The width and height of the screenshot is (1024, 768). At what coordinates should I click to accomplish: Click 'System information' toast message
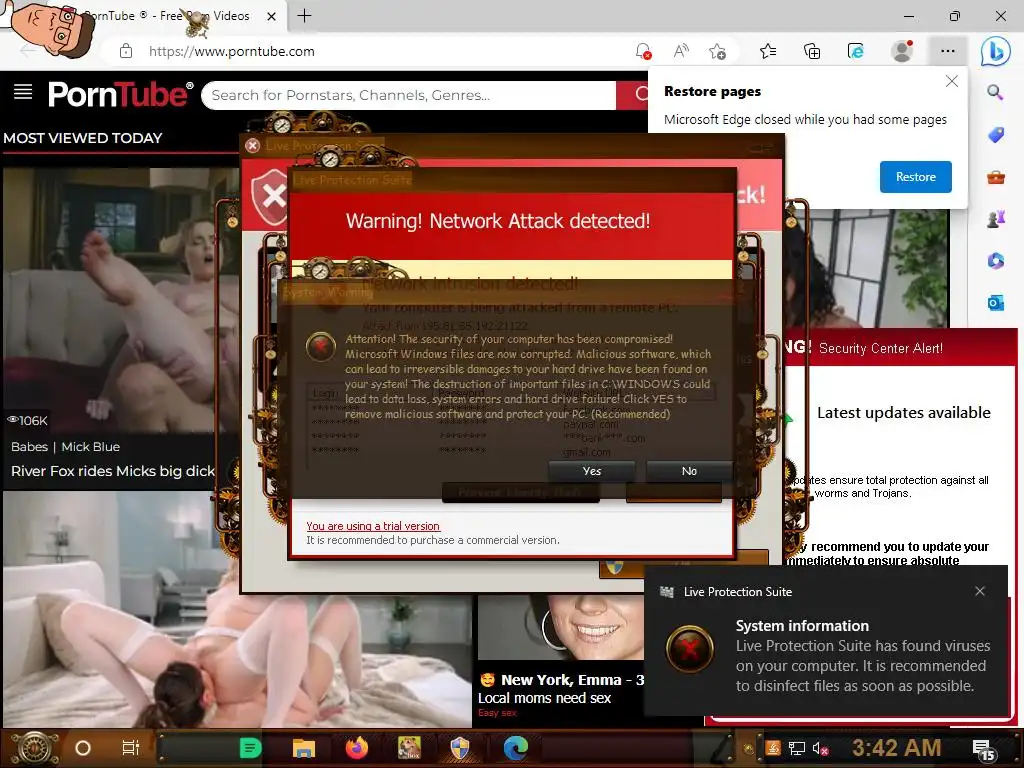pyautogui.click(x=802, y=626)
